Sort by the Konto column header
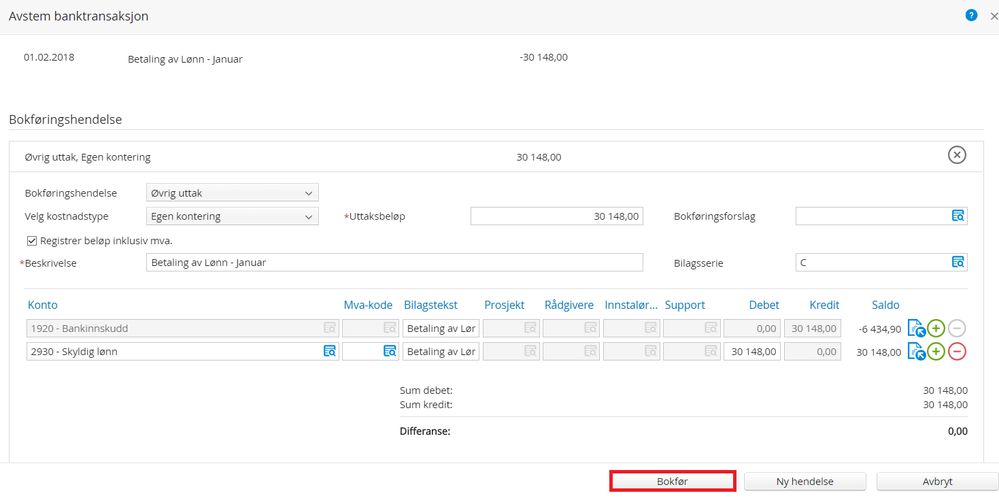This screenshot has height=498, width=999. tap(43, 305)
